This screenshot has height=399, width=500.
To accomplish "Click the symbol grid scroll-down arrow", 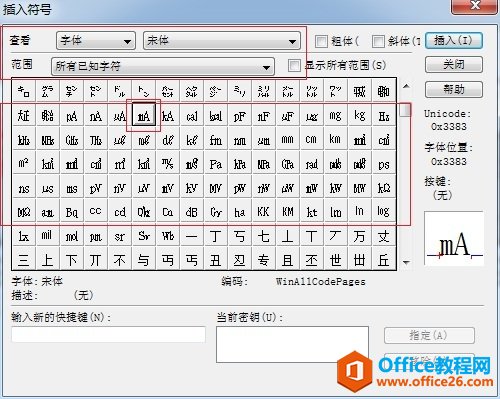I will [x=406, y=262].
